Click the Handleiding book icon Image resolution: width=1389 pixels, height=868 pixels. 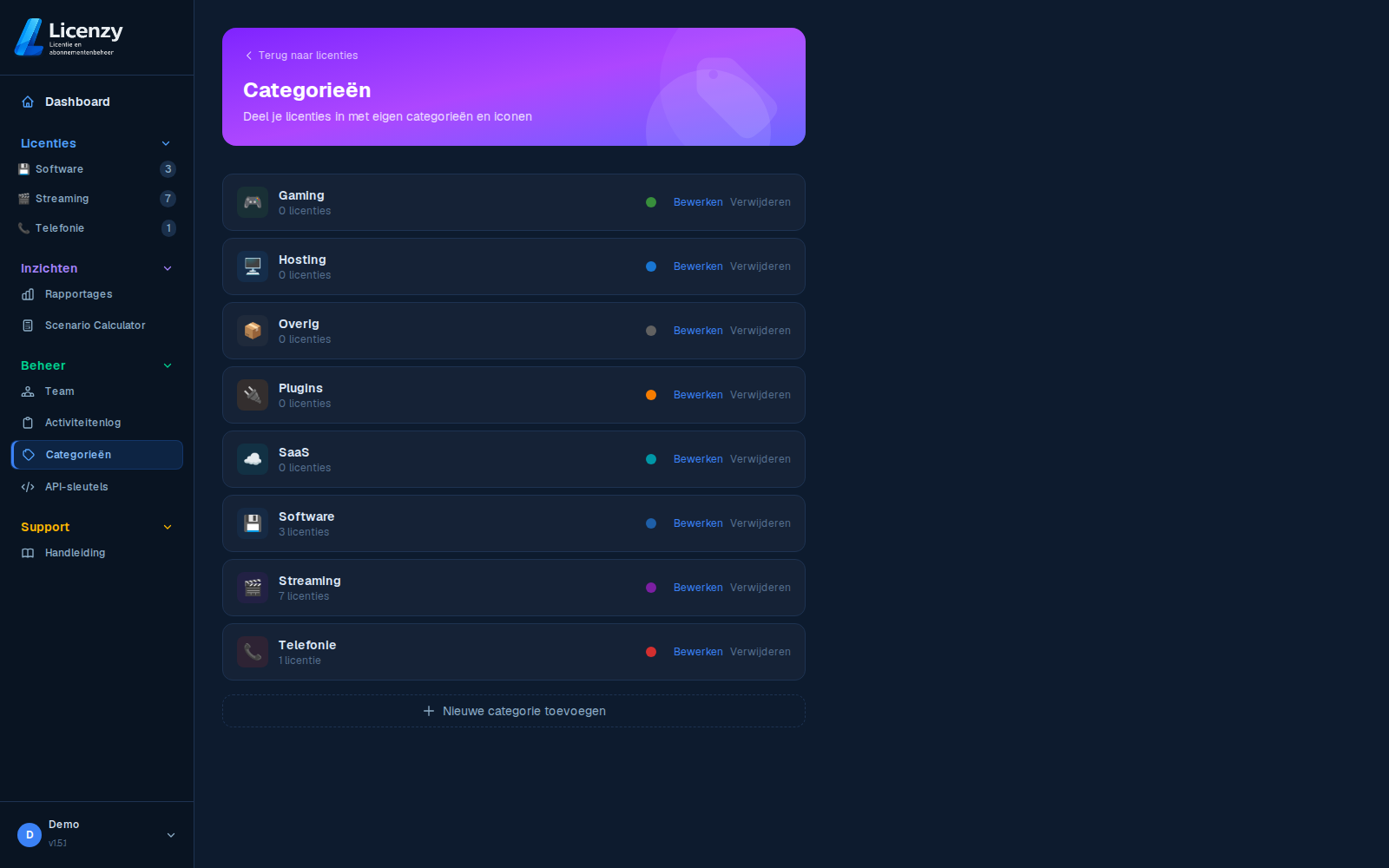(x=28, y=553)
